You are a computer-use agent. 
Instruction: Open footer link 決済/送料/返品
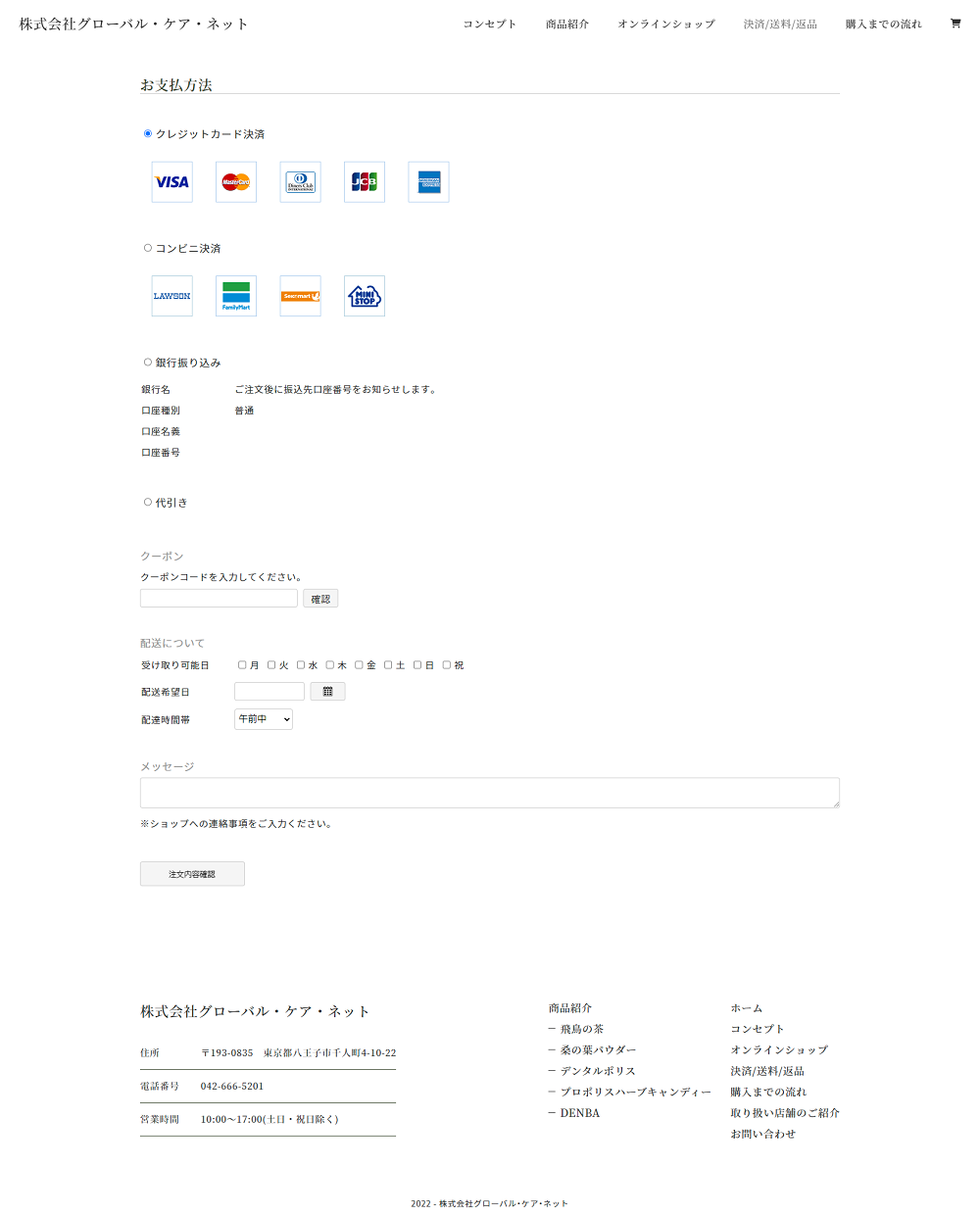tap(767, 1071)
